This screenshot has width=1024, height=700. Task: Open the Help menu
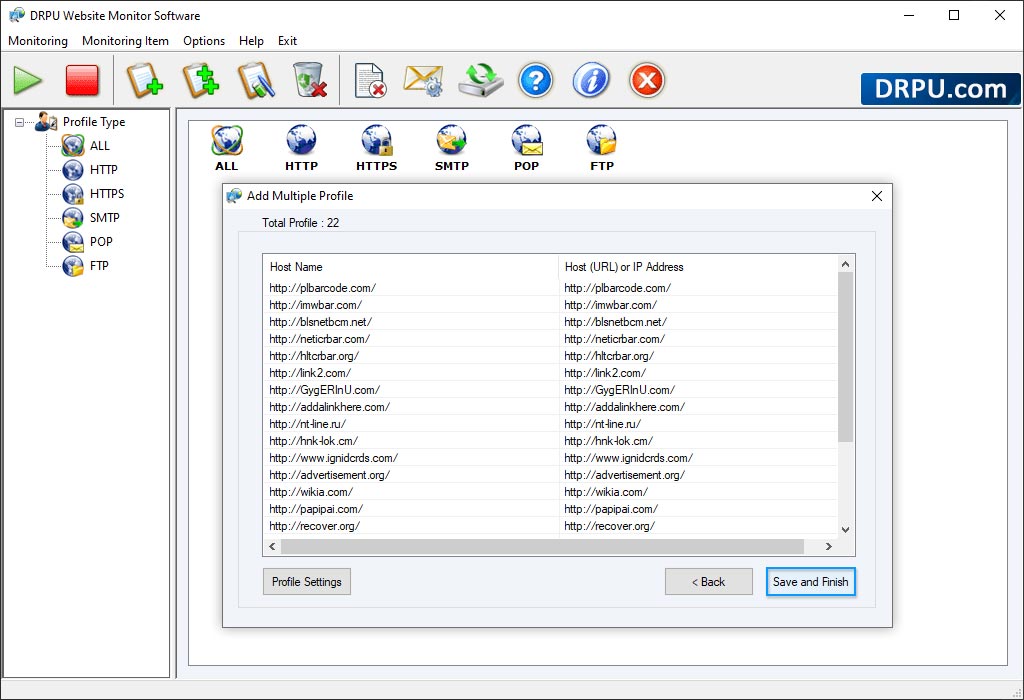coord(251,40)
